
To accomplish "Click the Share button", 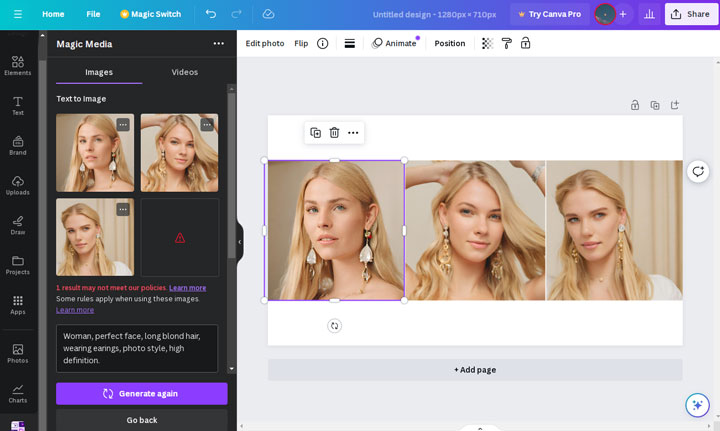I will (691, 14).
